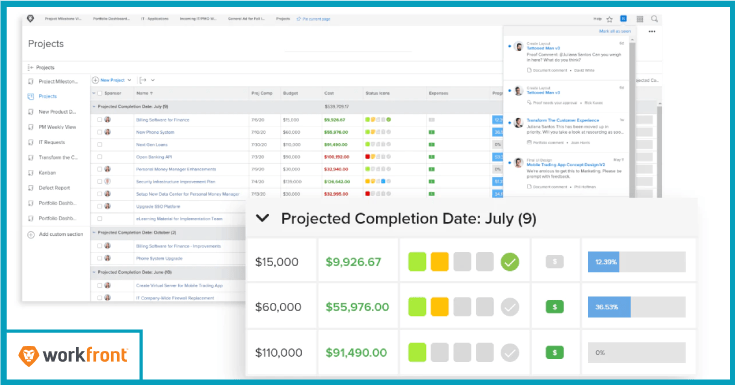The height and width of the screenshot is (385, 735).
Task: Click Pin current page link
Action: (x=316, y=19)
